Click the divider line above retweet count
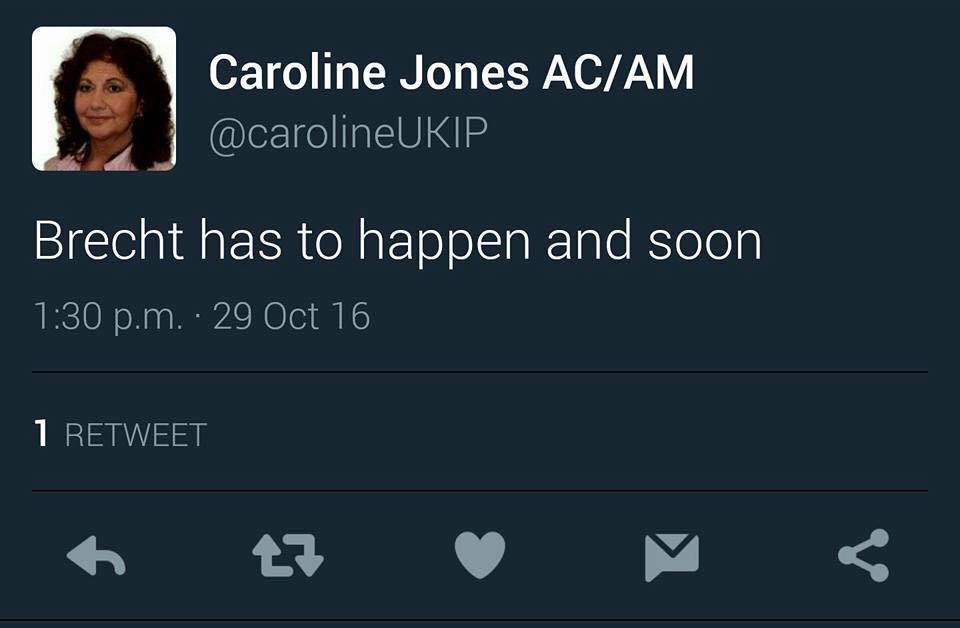The width and height of the screenshot is (960, 628). 480,372
